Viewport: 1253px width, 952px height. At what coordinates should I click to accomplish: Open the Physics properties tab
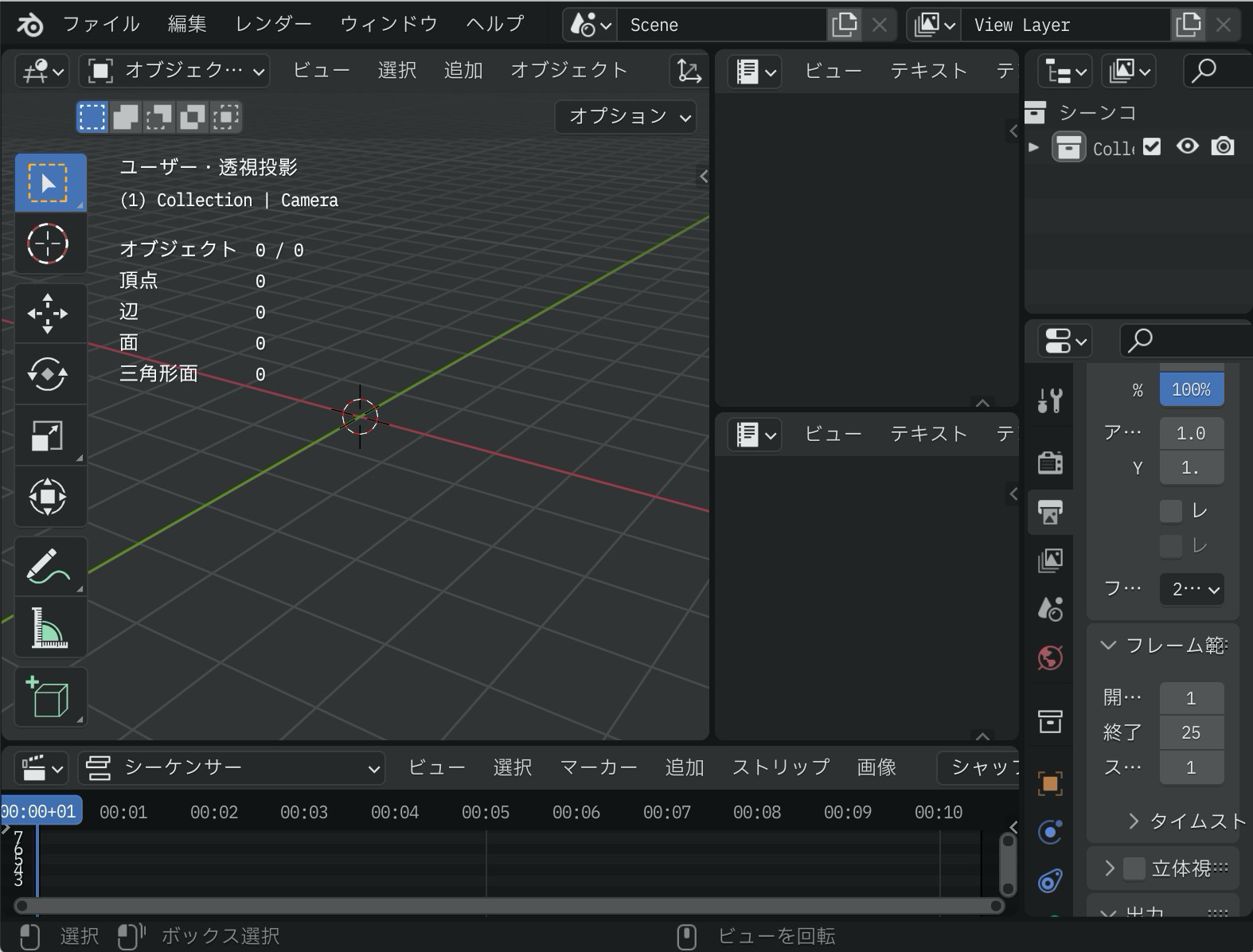[1050, 833]
